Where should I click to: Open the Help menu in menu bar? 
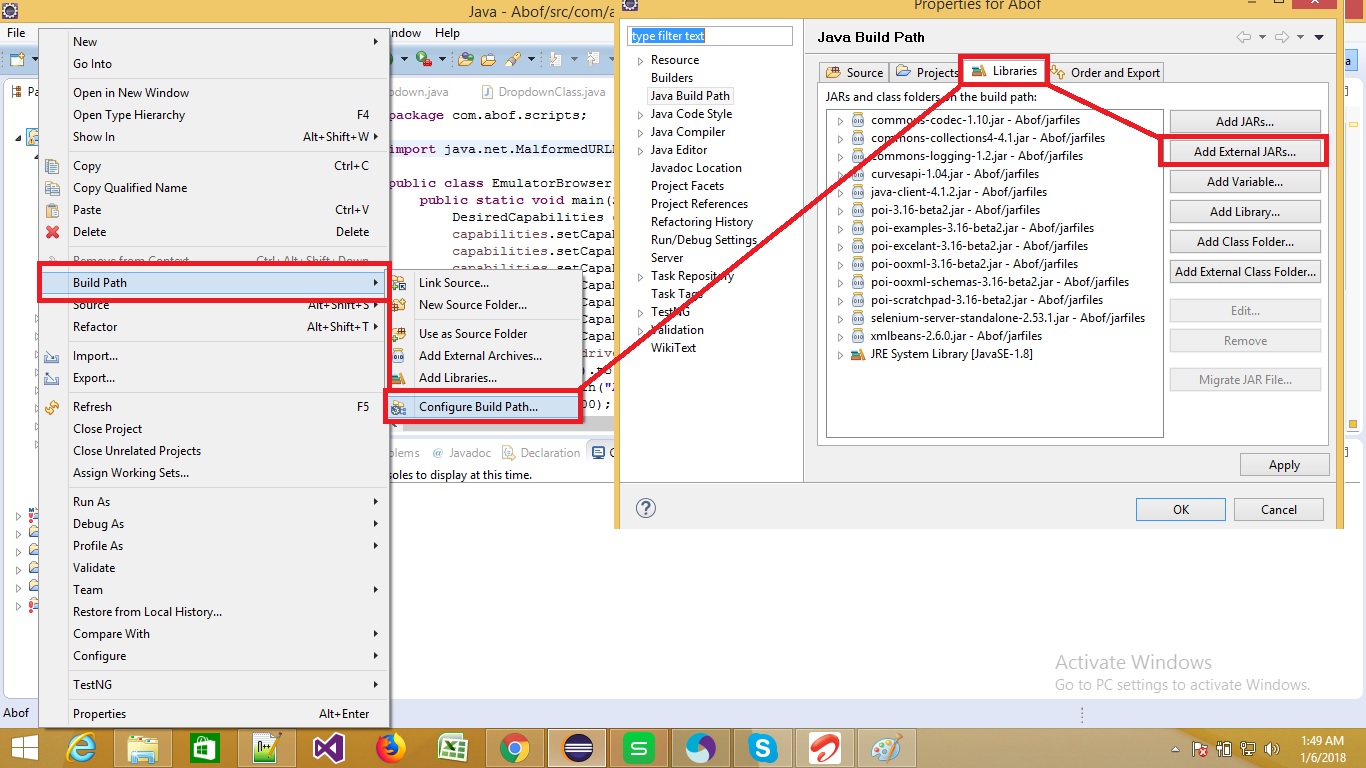[x=447, y=33]
